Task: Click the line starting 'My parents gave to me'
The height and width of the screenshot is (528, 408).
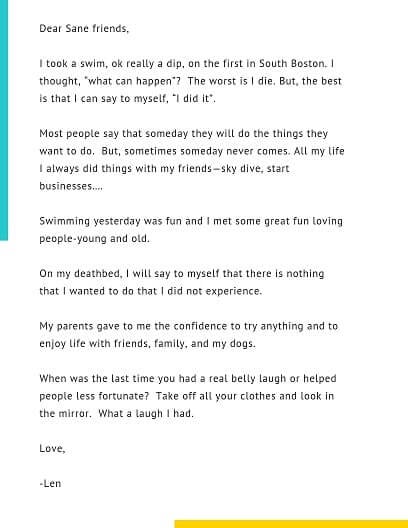Action: point(189,326)
